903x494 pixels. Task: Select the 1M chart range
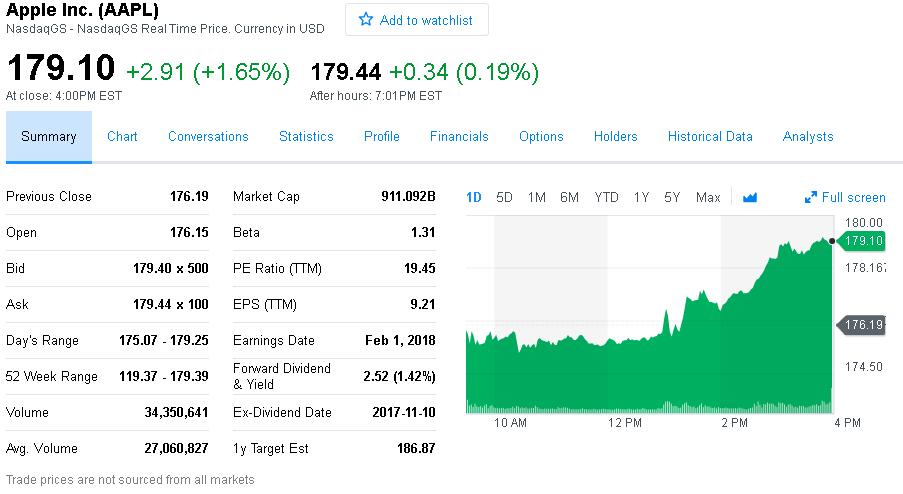pos(536,197)
